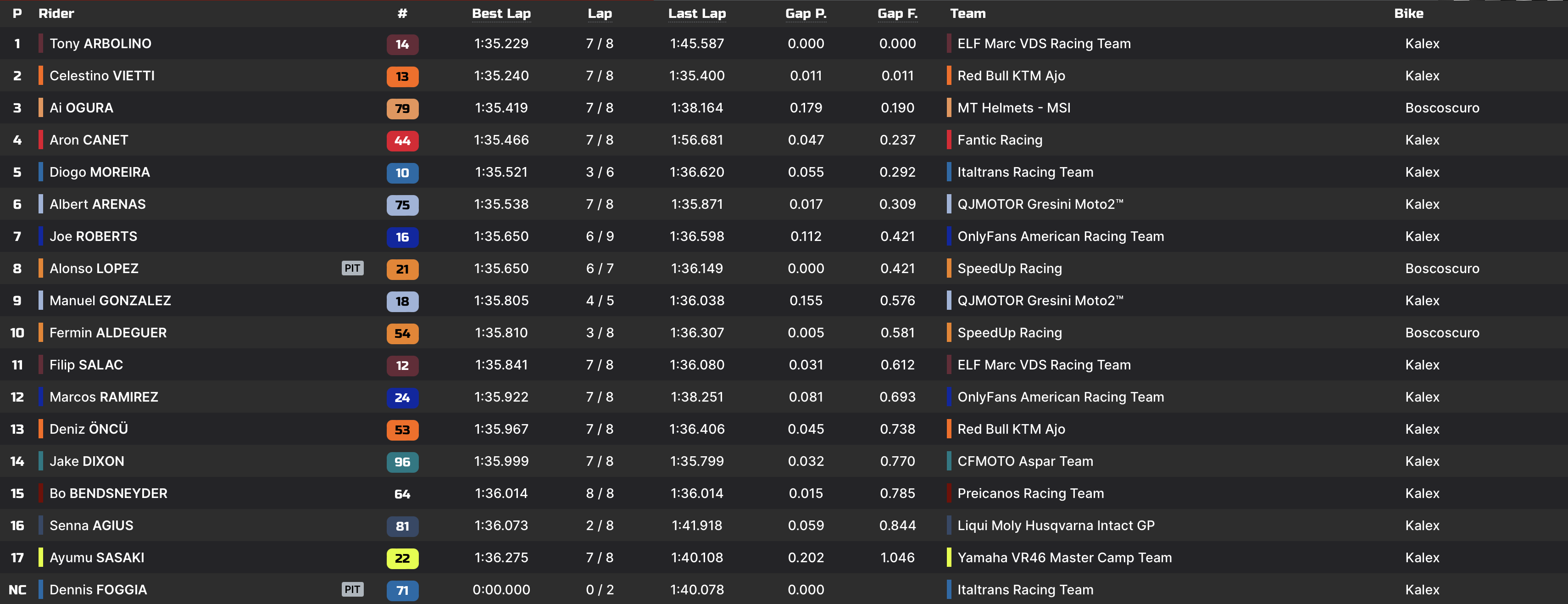Click the blue 10 badge for Moreira
Image resolution: width=1568 pixels, height=604 pixels.
(x=402, y=173)
